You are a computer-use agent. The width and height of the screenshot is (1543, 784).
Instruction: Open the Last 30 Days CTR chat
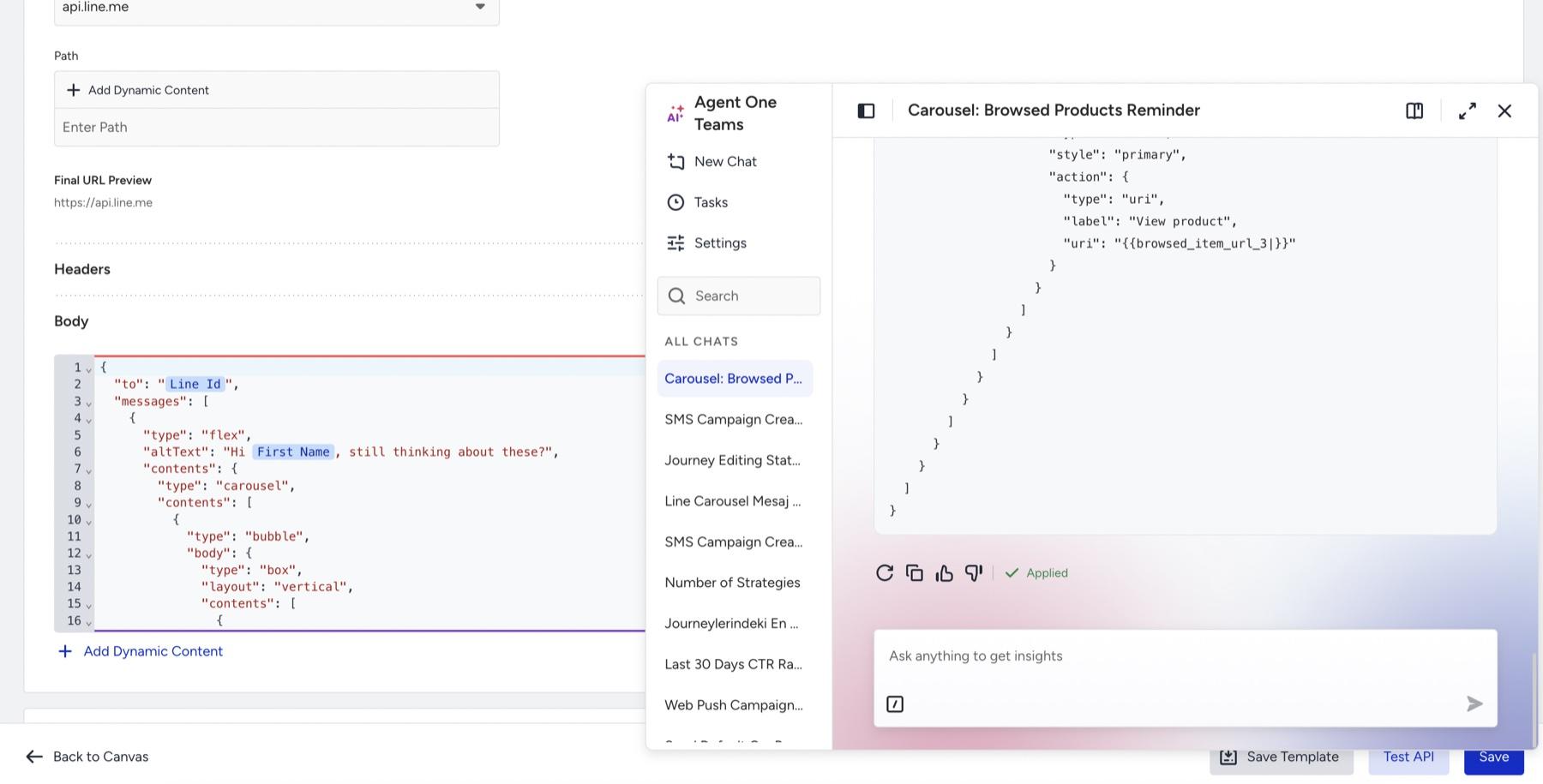coord(735,664)
